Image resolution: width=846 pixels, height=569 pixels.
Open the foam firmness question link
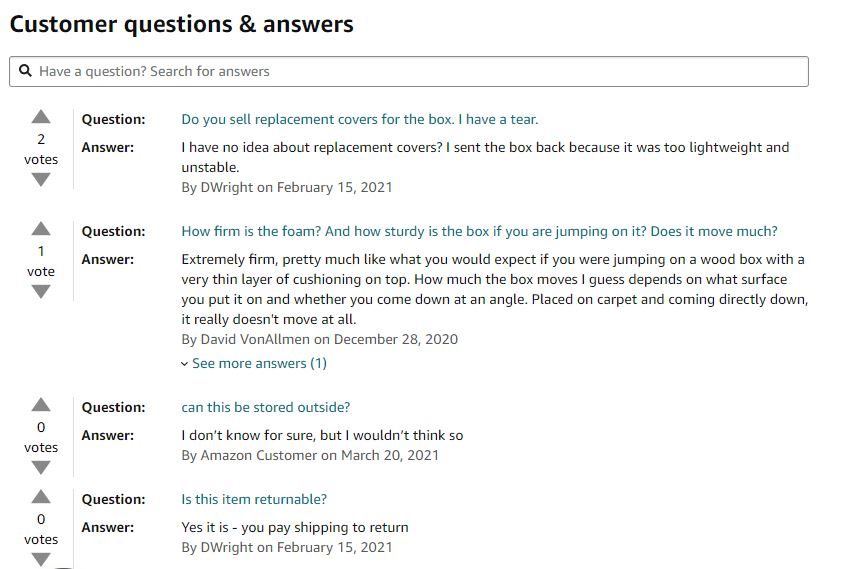479,231
